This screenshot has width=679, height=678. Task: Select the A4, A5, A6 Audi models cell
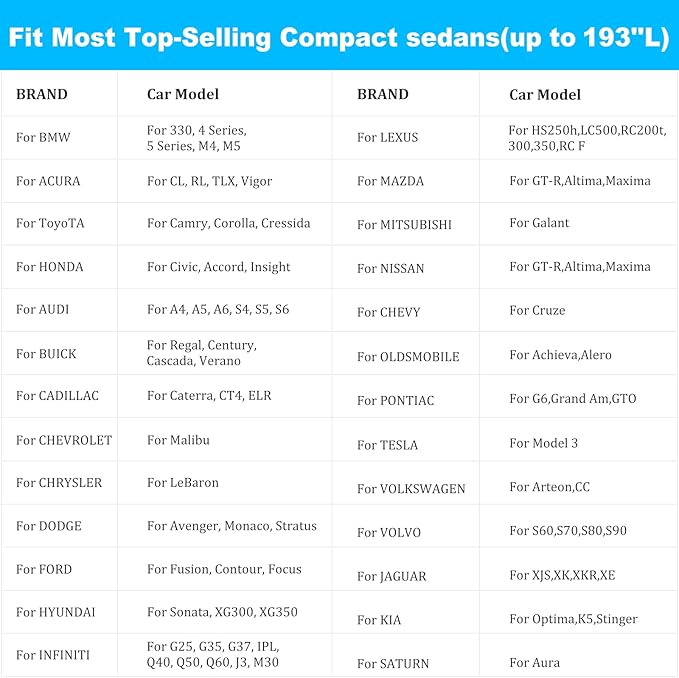click(225, 309)
